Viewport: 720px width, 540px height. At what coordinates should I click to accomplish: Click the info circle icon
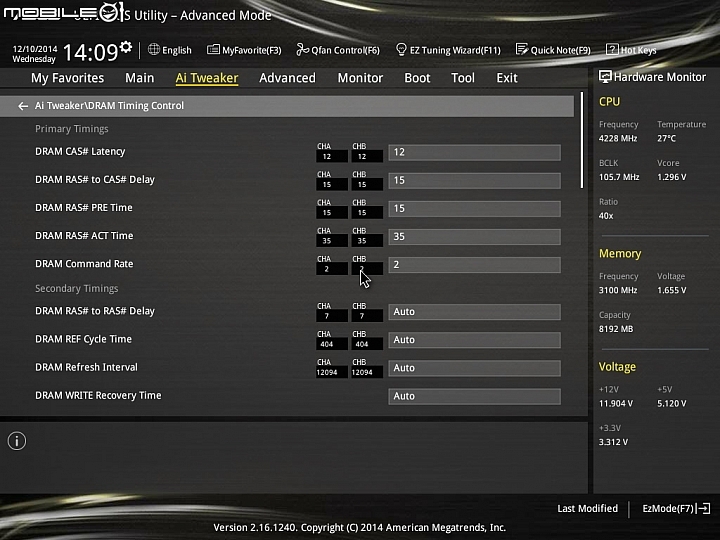point(17,441)
